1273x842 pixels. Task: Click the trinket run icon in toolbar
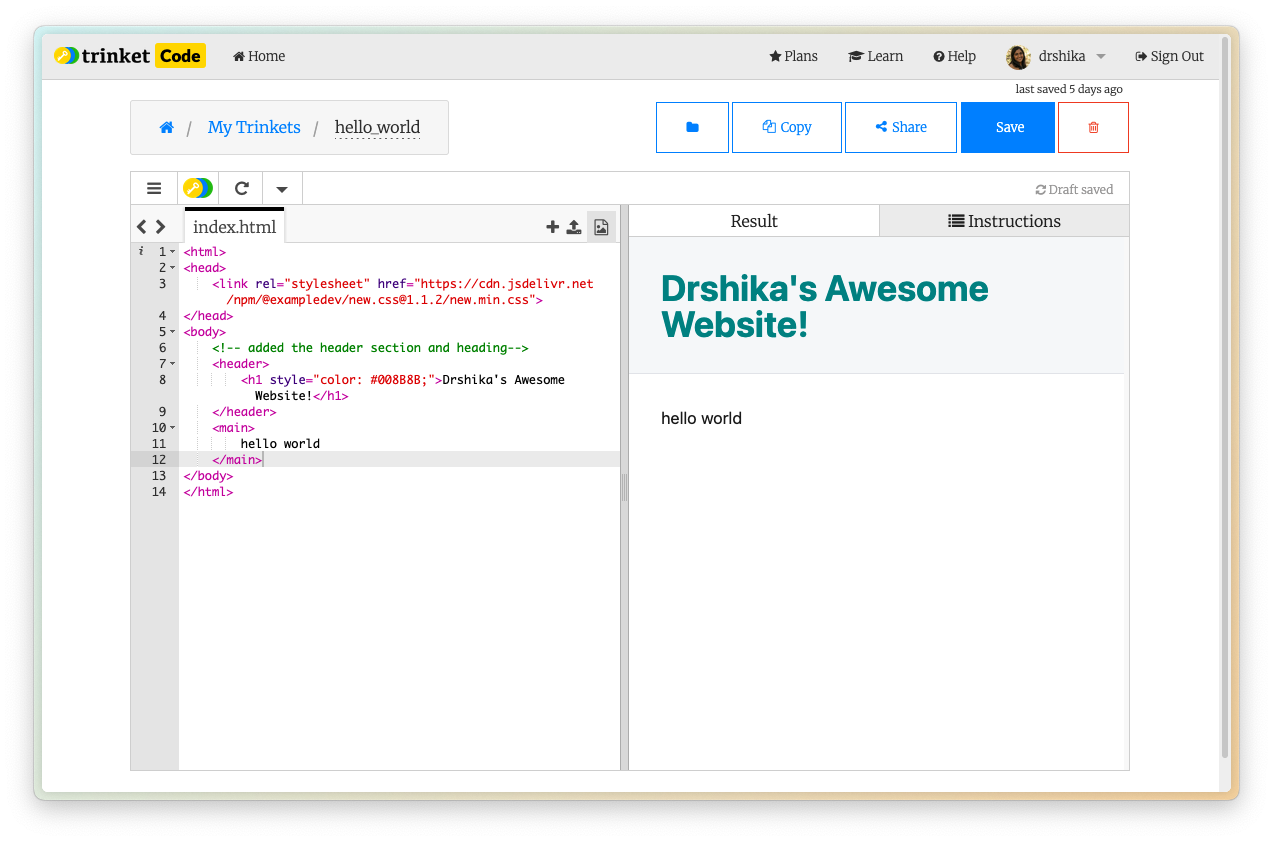click(x=198, y=188)
